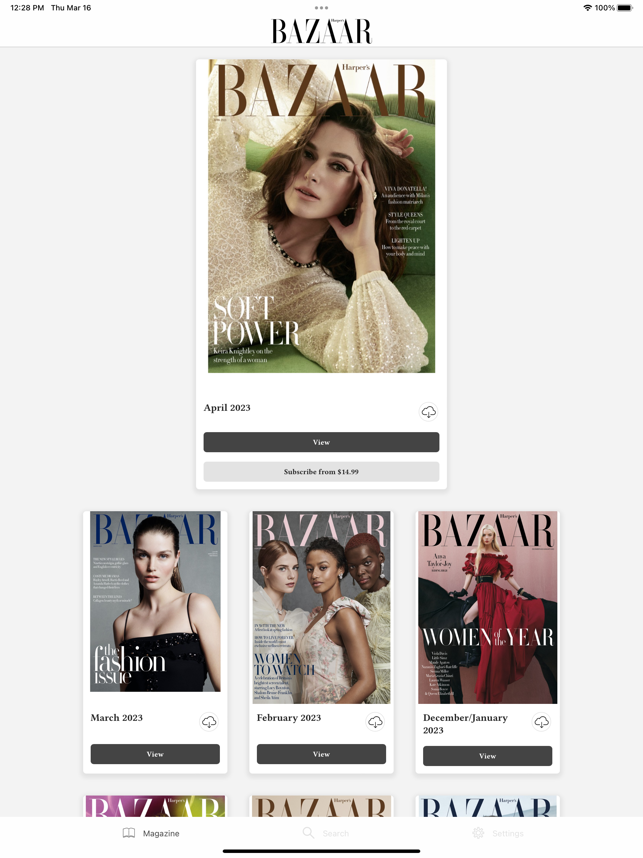
Task: Open the March 2023 fashion issue cover
Action: pyautogui.click(x=155, y=601)
